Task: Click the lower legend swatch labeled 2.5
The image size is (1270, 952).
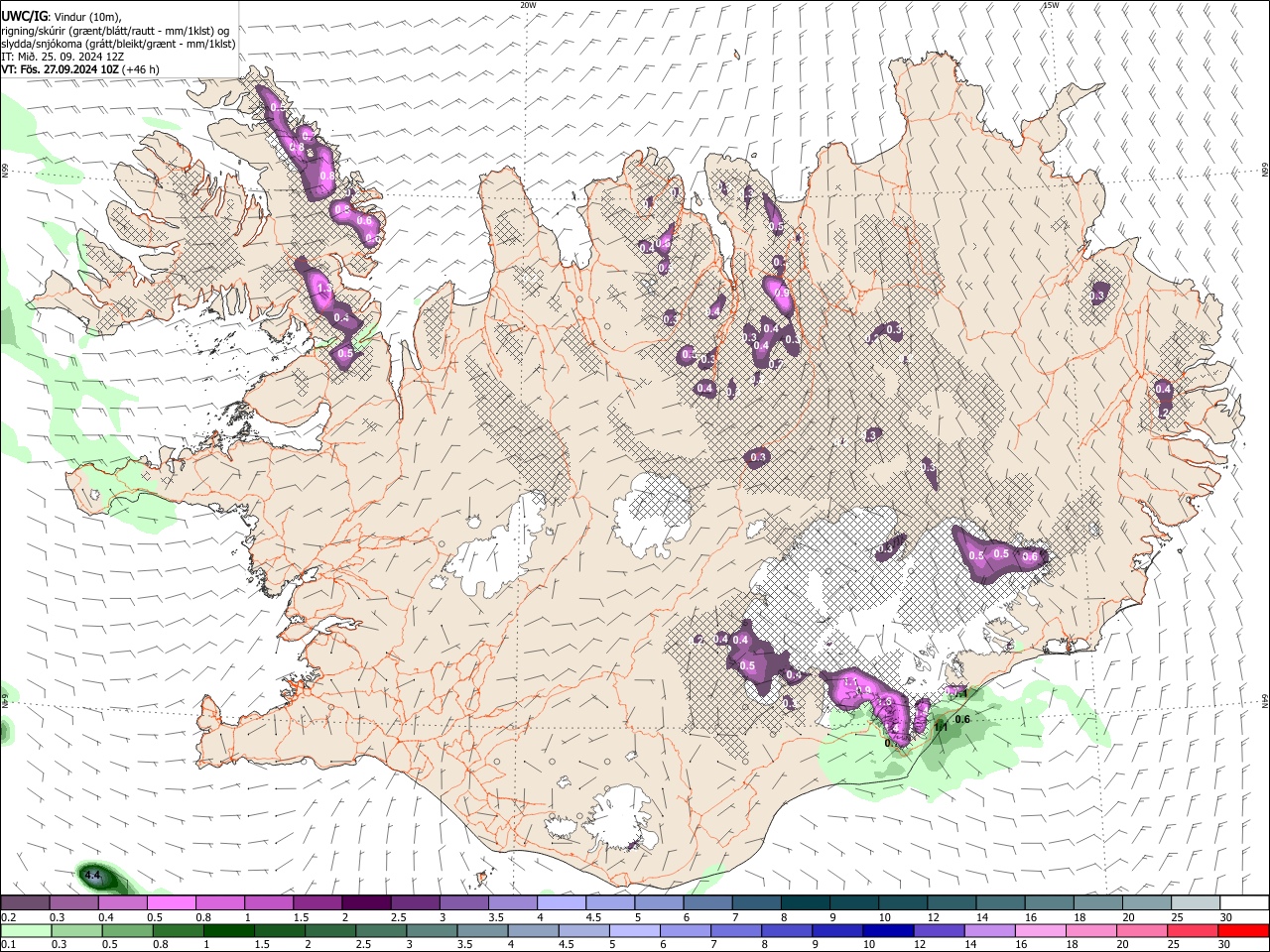Action: tap(381, 930)
